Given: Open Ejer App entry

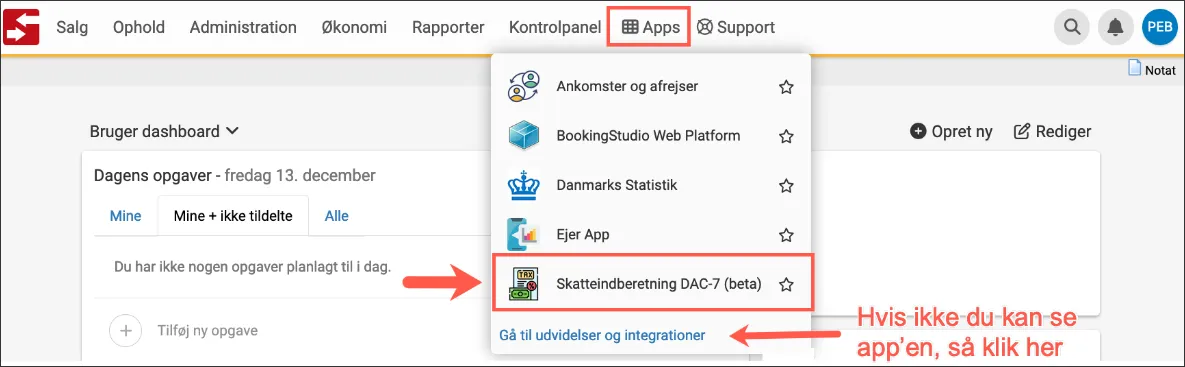Looking at the screenshot, I should [x=651, y=235].
